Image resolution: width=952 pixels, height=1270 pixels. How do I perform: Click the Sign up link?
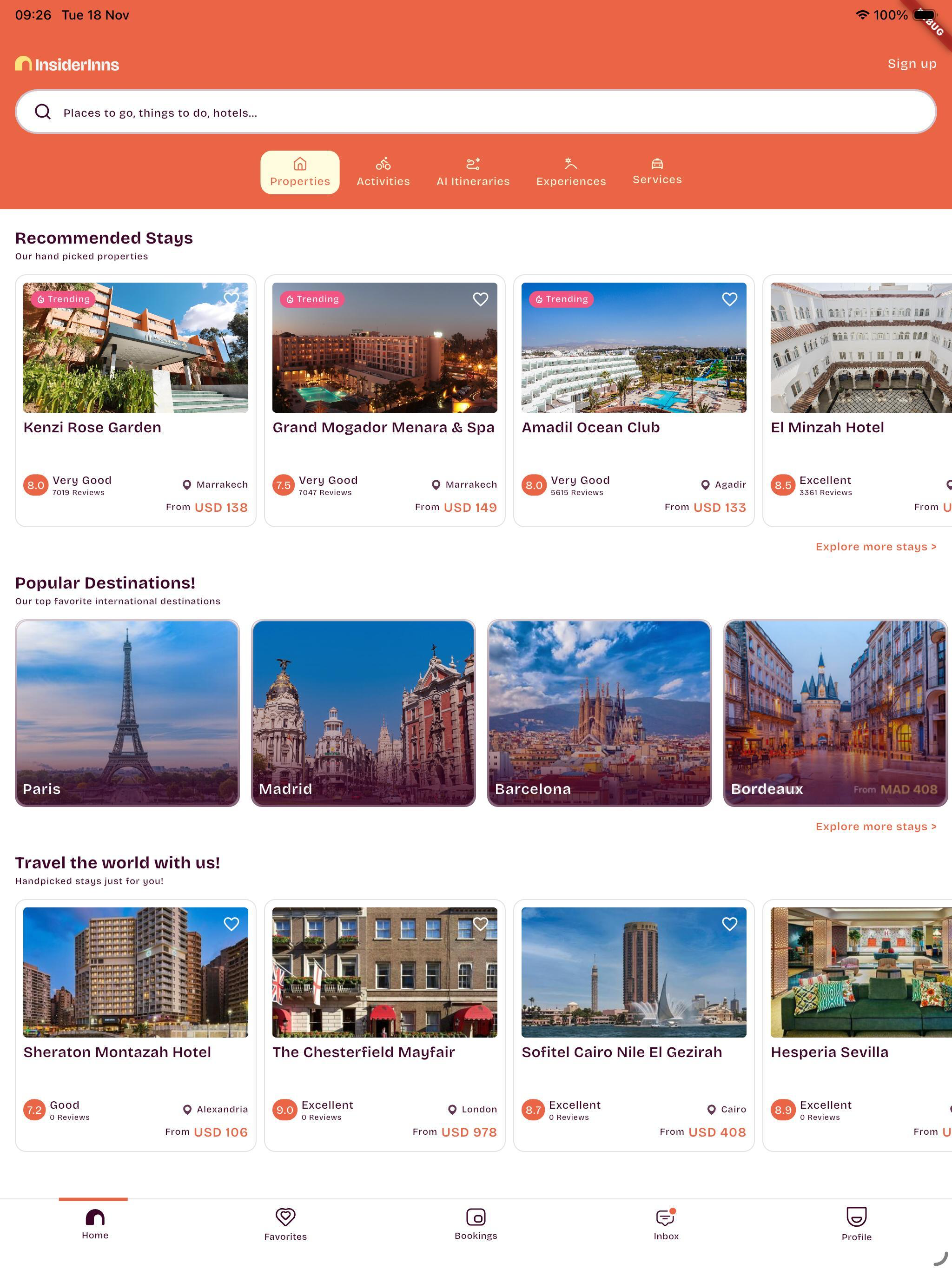point(912,64)
